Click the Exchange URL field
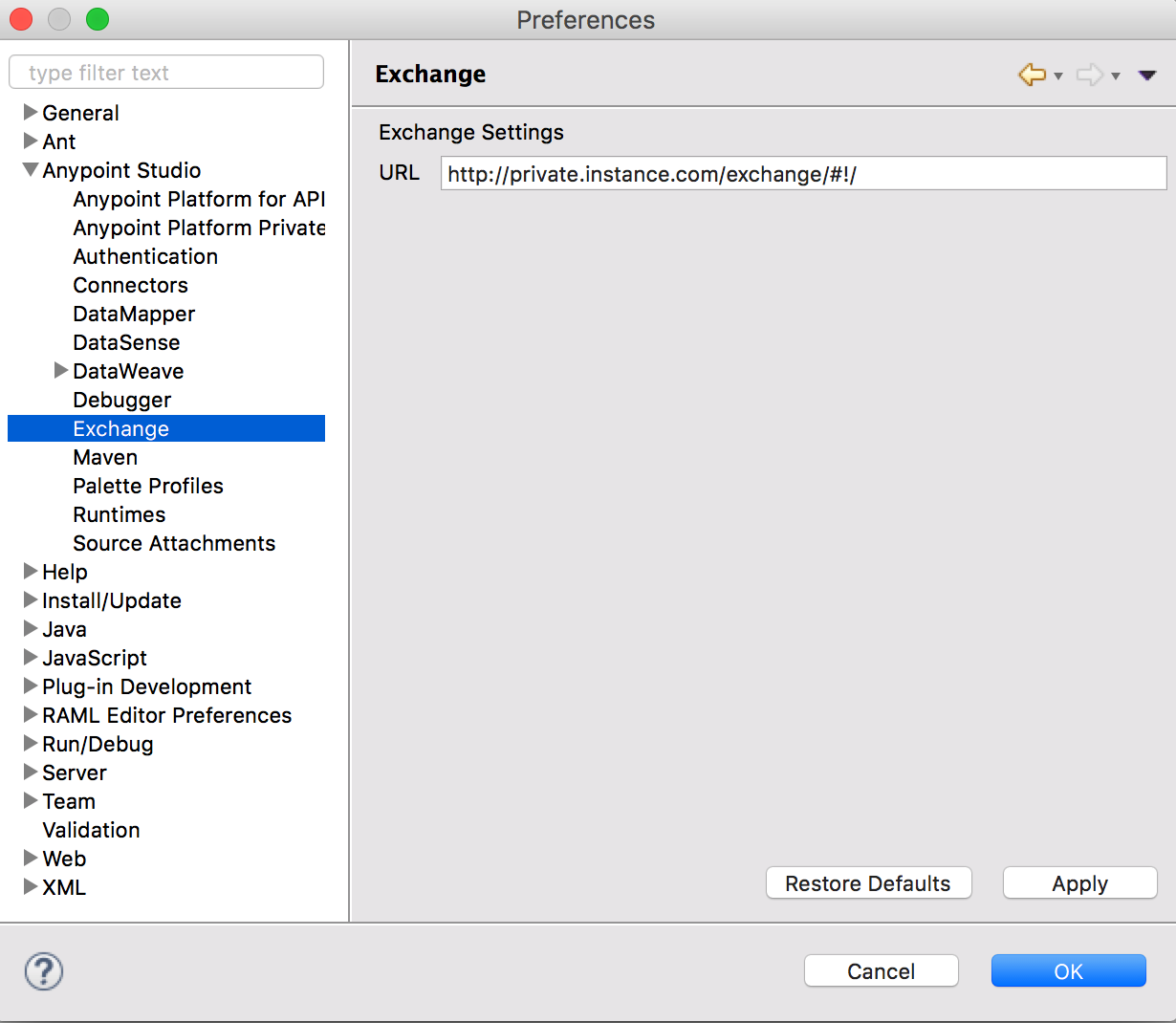This screenshot has height=1023, width=1176. click(801, 173)
